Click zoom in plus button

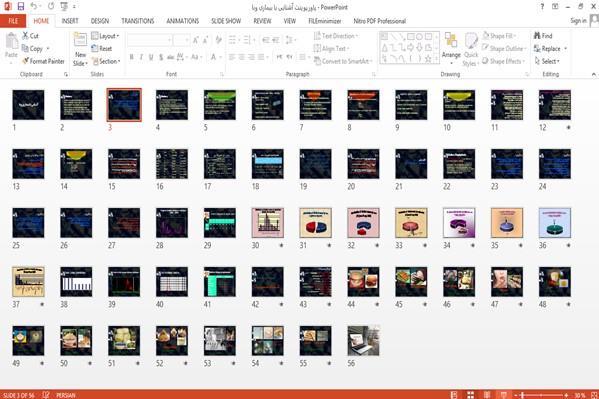pyautogui.click(x=567, y=395)
